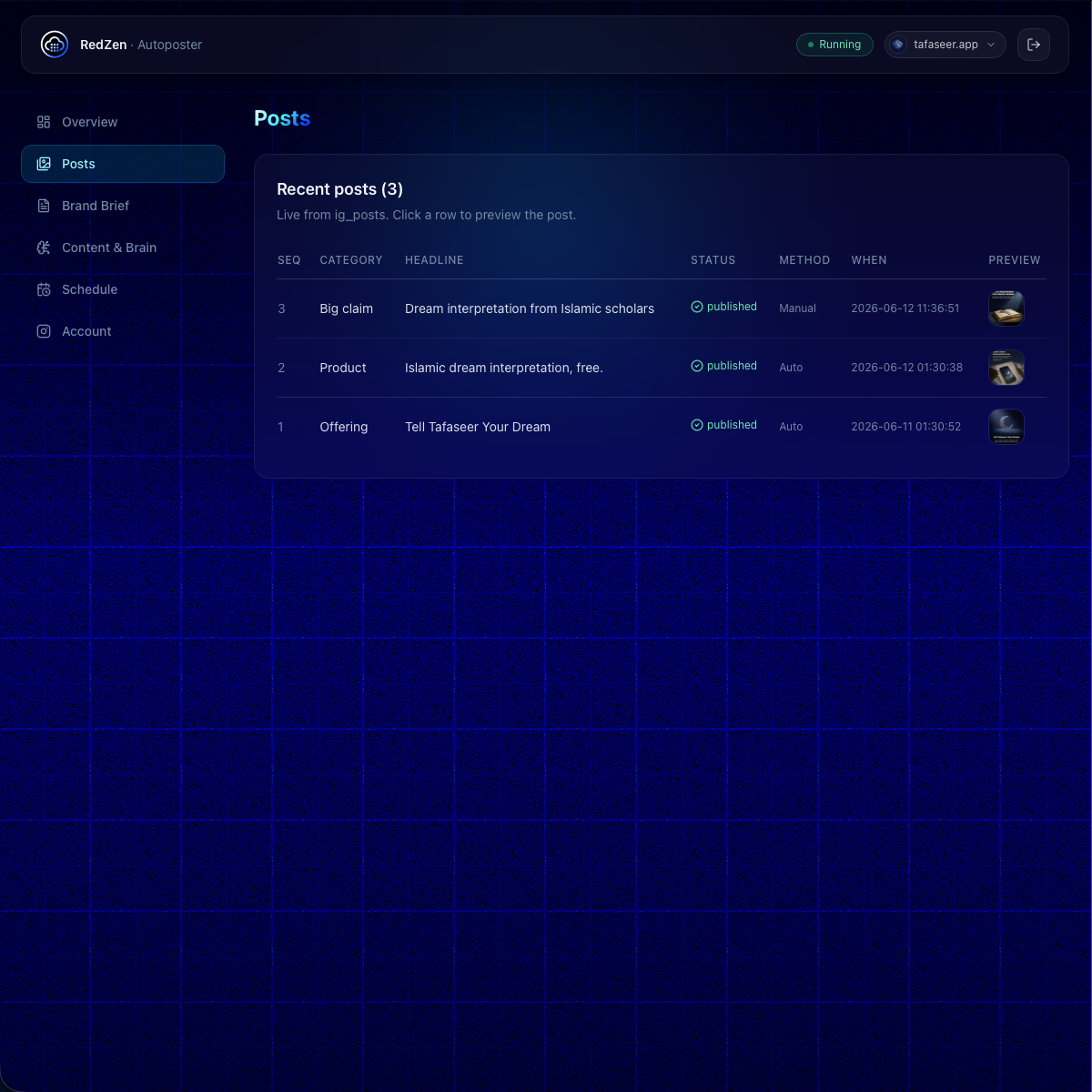Screen dimensions: 1092x1092
Task: Click the 'Recent posts (3)' heading
Action: tap(339, 189)
